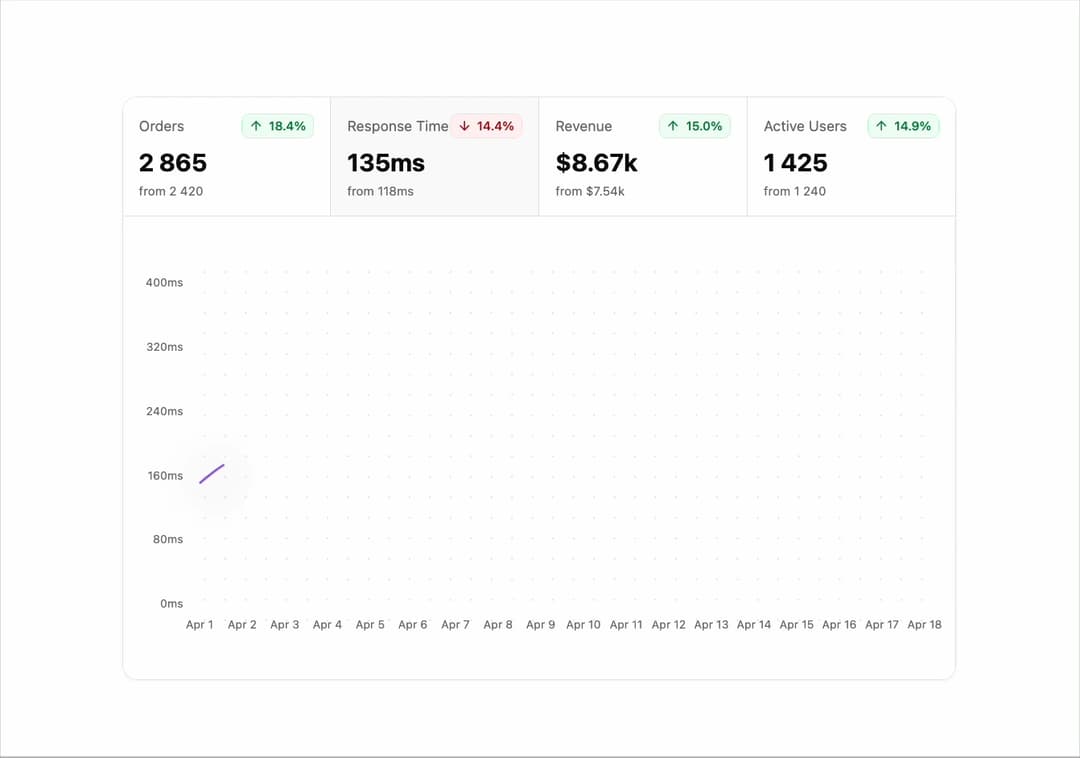Click the Apr 10 axis label

(583, 624)
